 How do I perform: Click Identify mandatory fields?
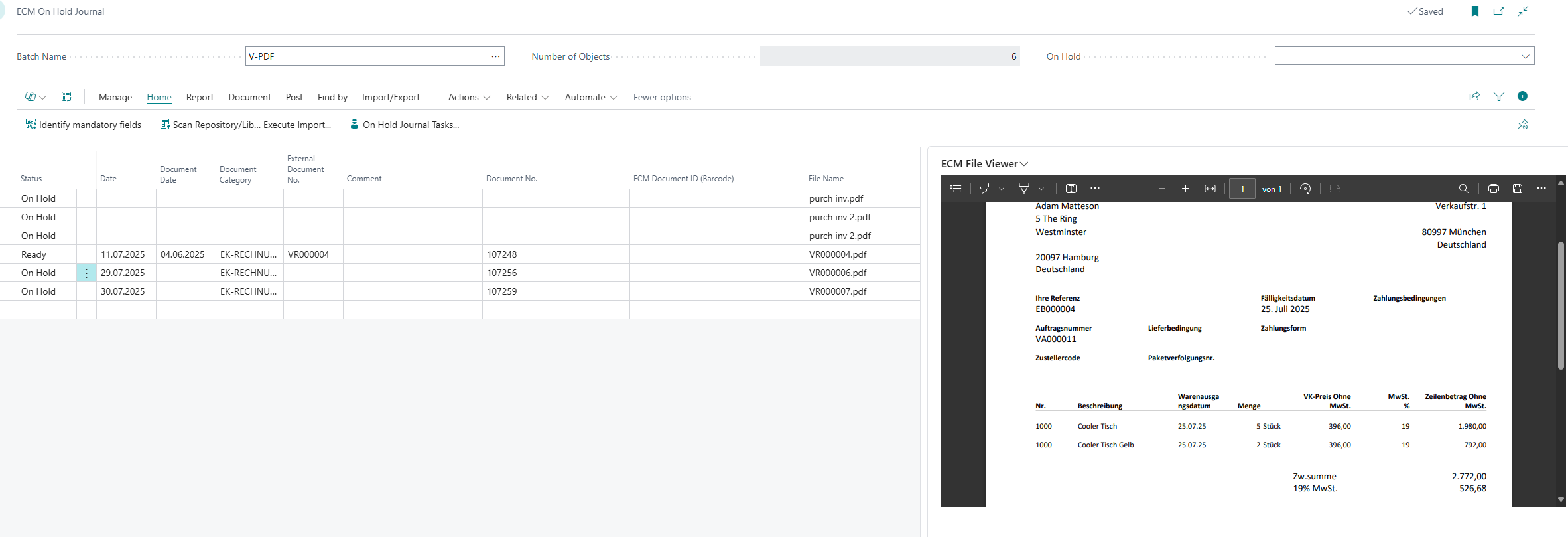pyautogui.click(x=84, y=125)
